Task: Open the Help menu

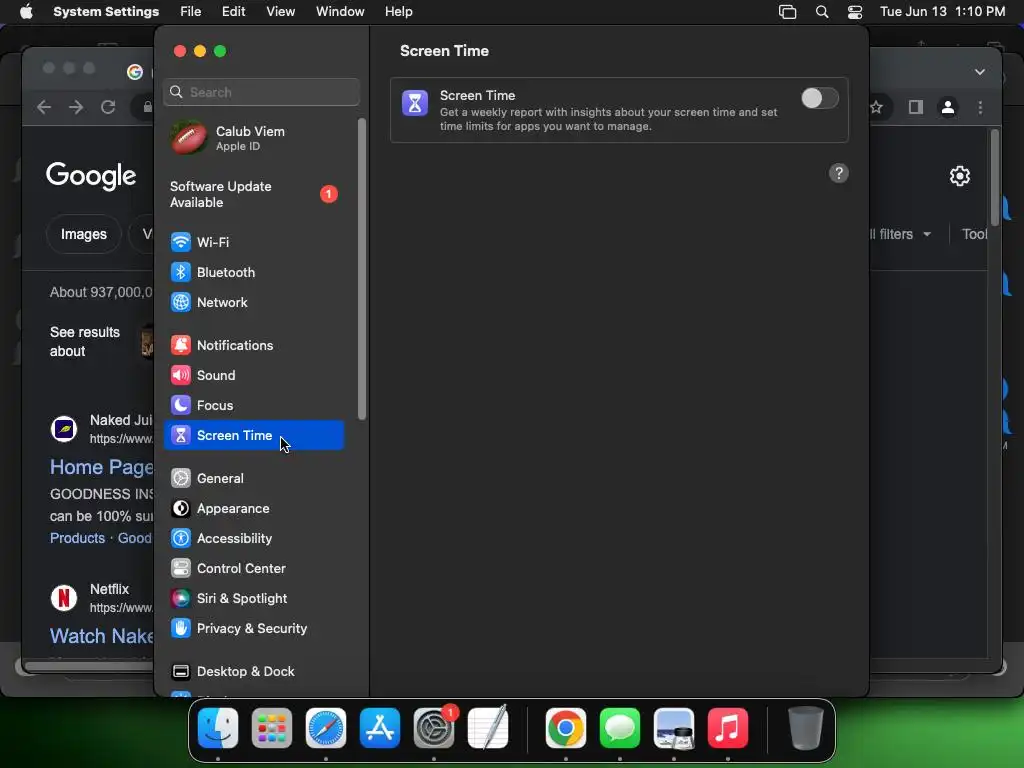Action: (398, 12)
